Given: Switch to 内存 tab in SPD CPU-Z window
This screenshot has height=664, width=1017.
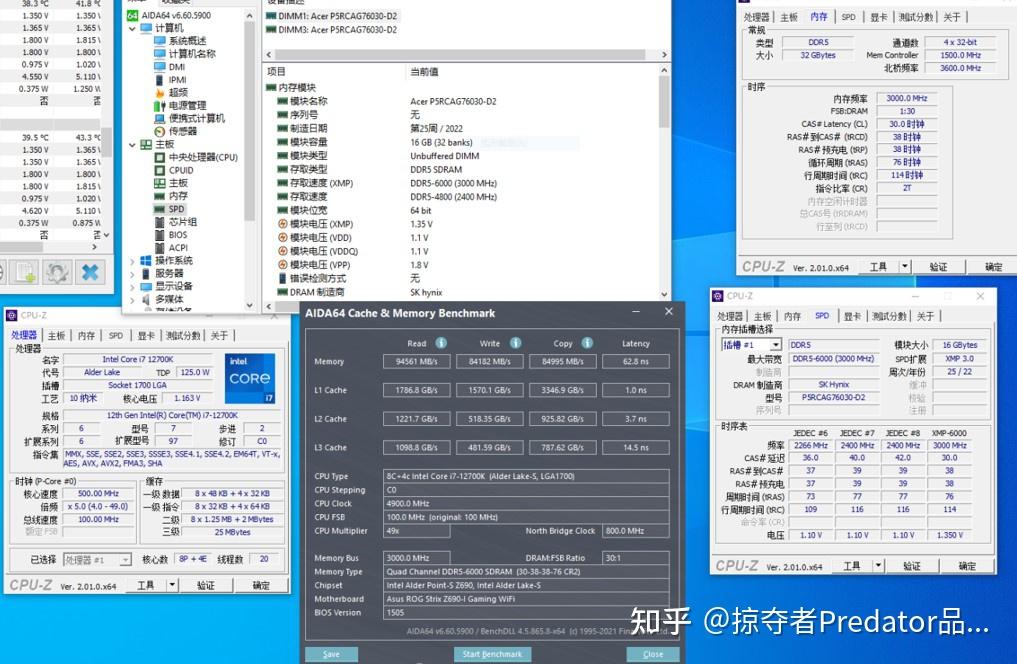Looking at the screenshot, I should pos(792,316).
